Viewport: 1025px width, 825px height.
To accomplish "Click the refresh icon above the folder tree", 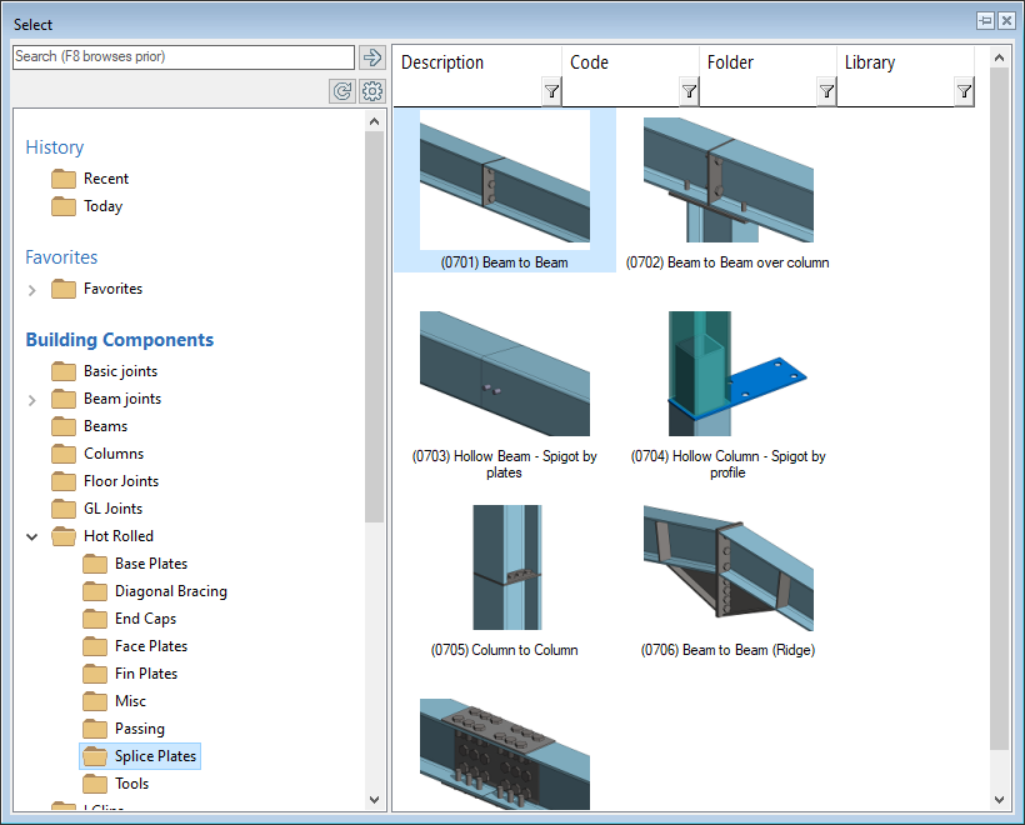I will [x=340, y=91].
